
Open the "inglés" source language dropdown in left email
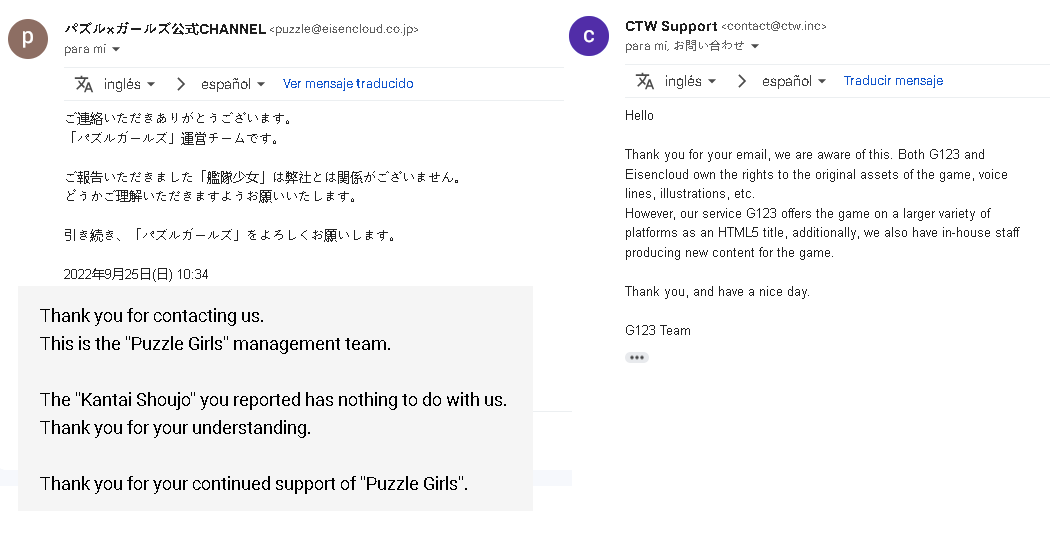[129, 84]
